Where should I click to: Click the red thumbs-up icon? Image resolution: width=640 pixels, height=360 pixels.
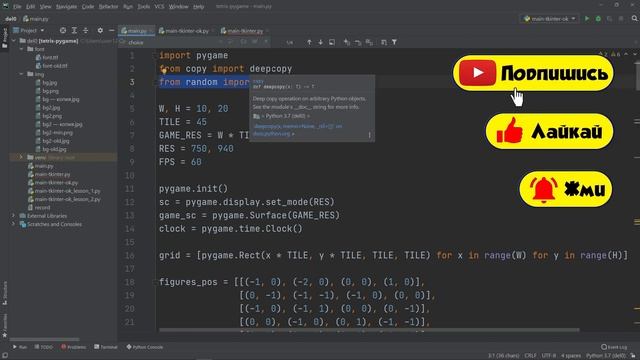[x=509, y=130]
